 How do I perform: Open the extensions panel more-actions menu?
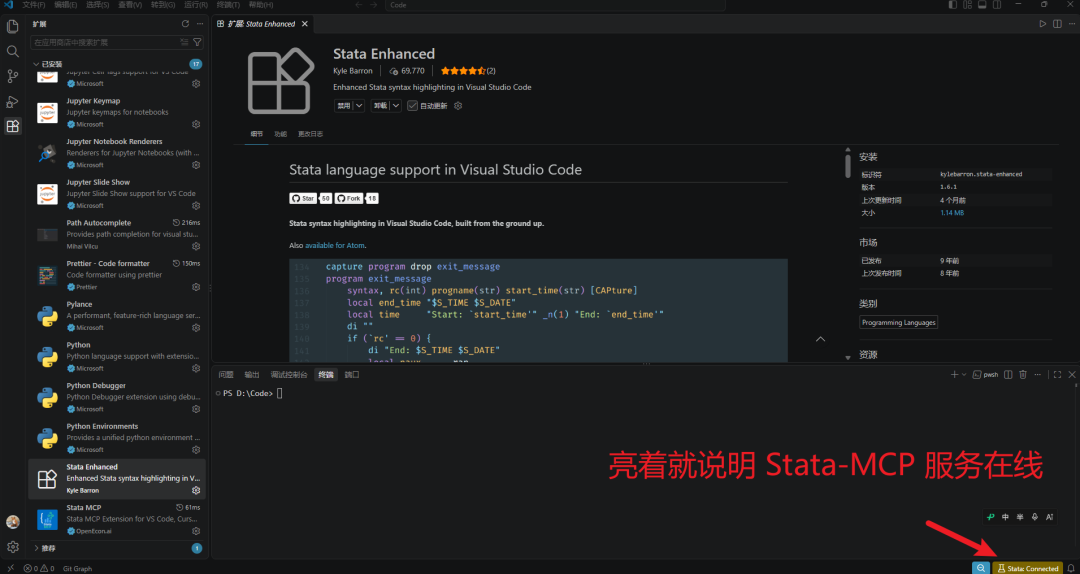(x=200, y=23)
